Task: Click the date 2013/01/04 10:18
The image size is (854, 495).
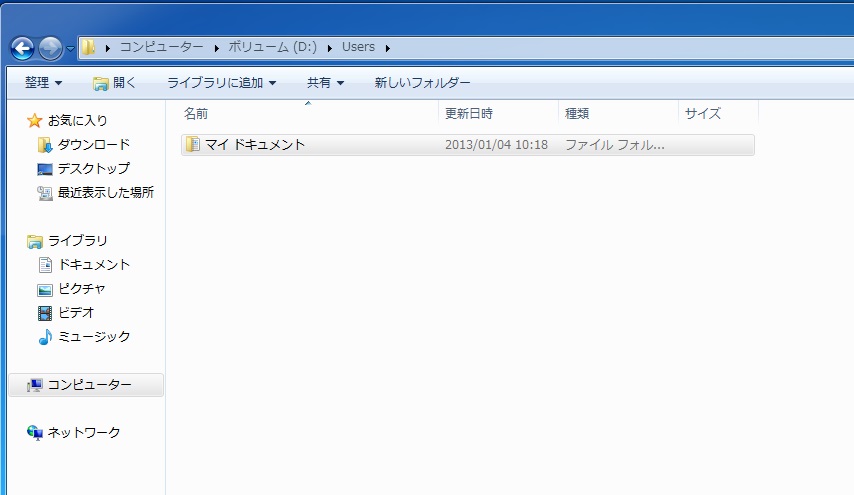Action: [x=496, y=145]
